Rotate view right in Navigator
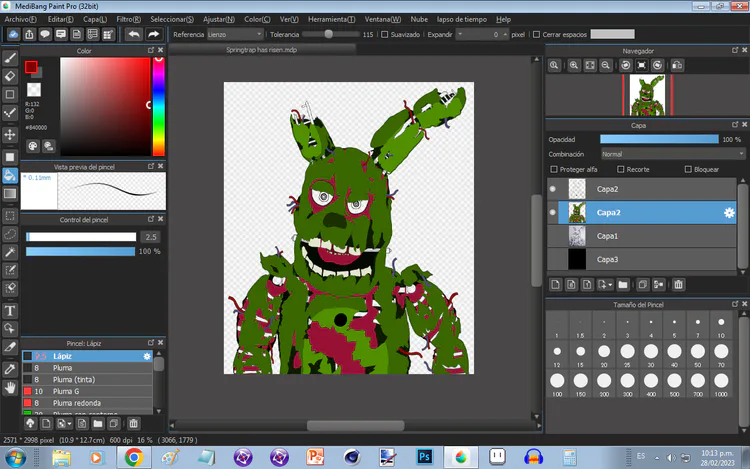 658,65
